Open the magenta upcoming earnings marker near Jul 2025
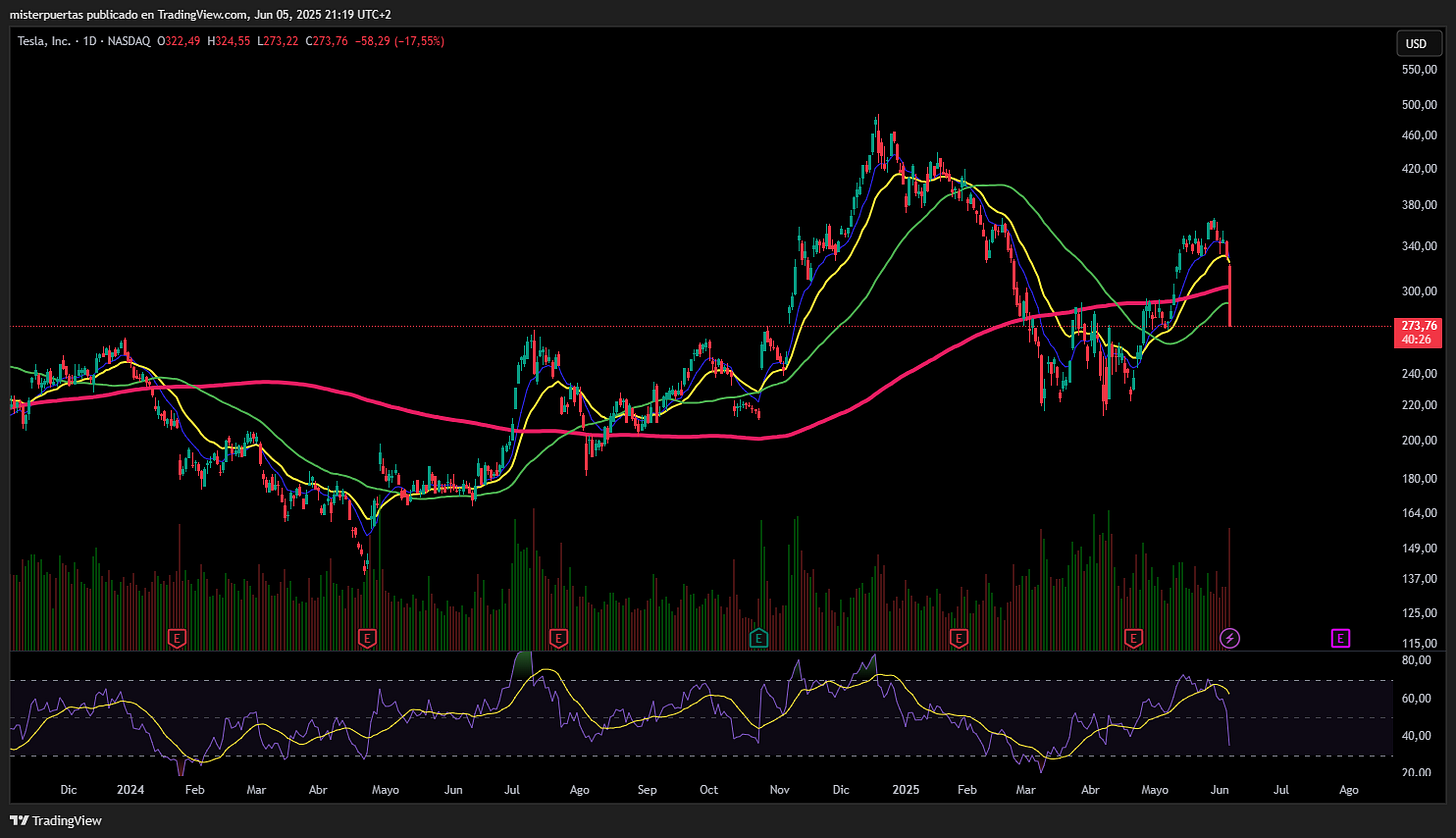The height and width of the screenshot is (838, 1456). tap(1341, 637)
